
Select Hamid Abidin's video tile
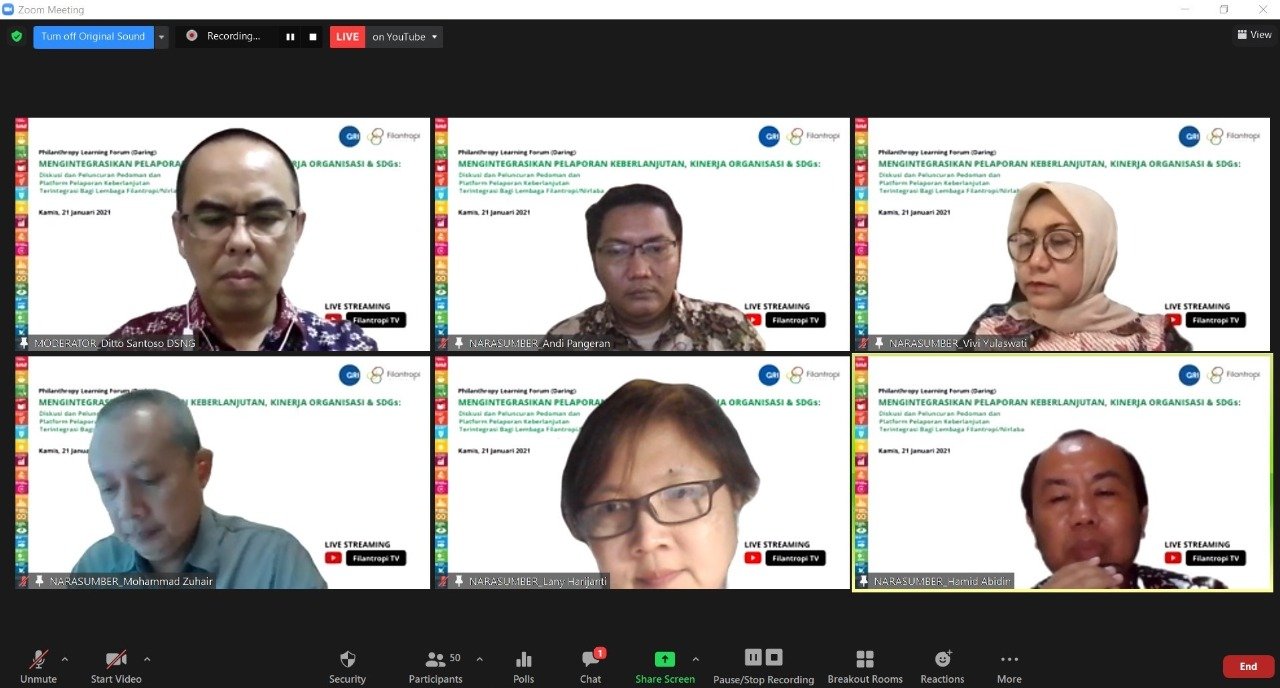(1062, 472)
